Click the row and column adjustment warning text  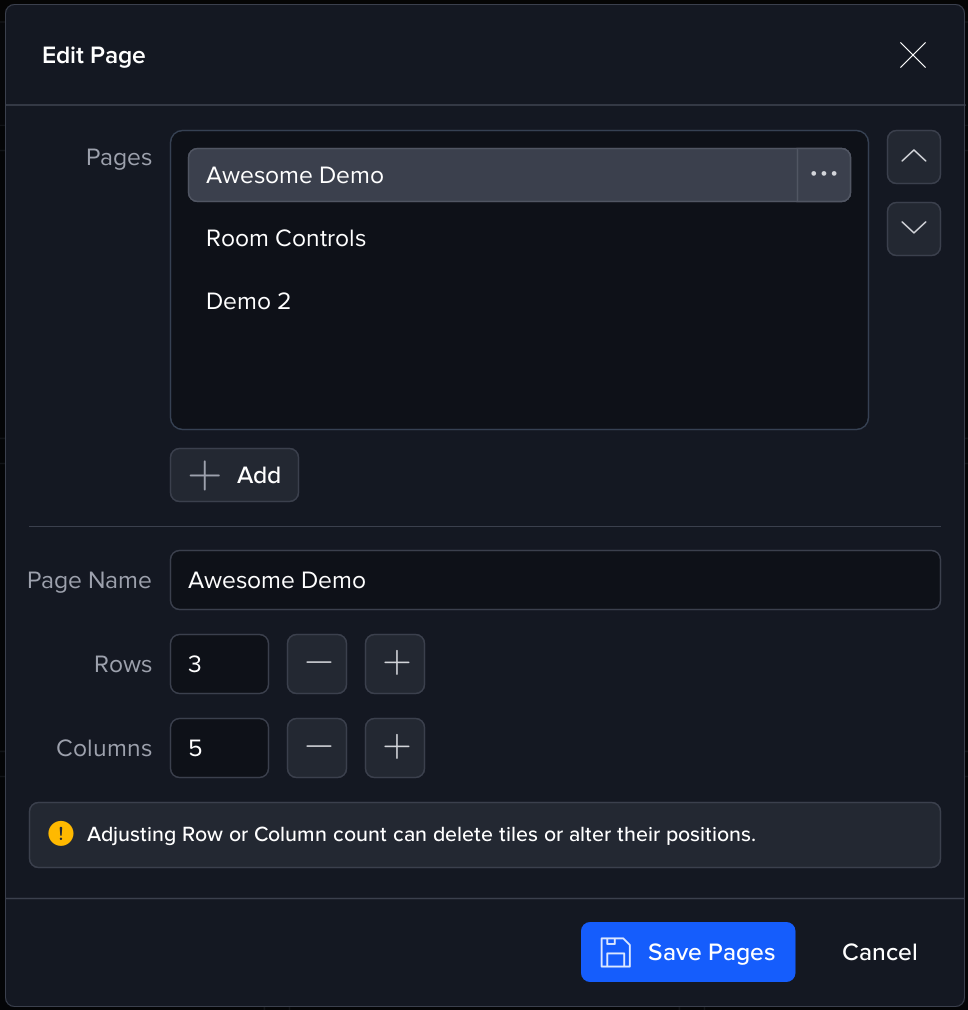click(421, 834)
